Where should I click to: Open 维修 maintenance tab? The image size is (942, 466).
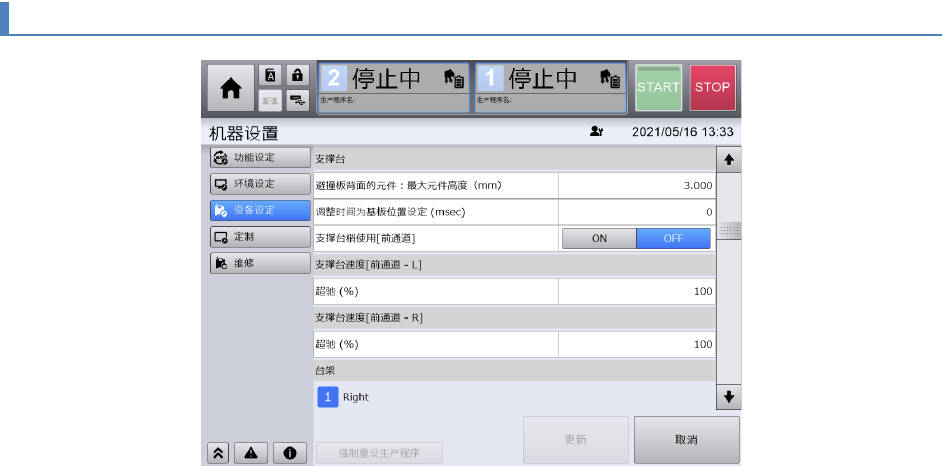click(260, 263)
